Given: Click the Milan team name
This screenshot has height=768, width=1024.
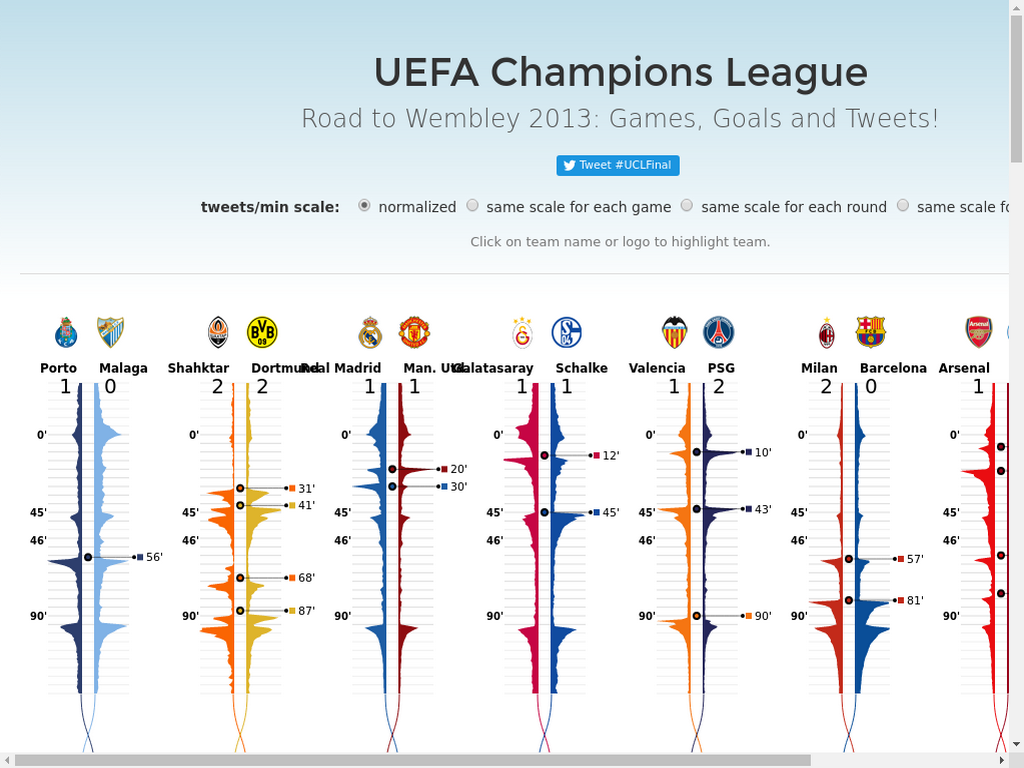Looking at the screenshot, I should (x=819, y=368).
